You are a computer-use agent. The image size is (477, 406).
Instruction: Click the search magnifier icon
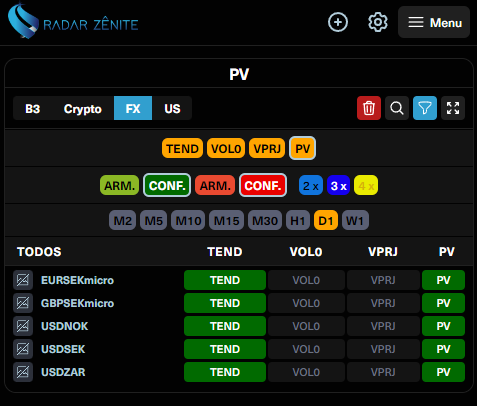coord(397,108)
